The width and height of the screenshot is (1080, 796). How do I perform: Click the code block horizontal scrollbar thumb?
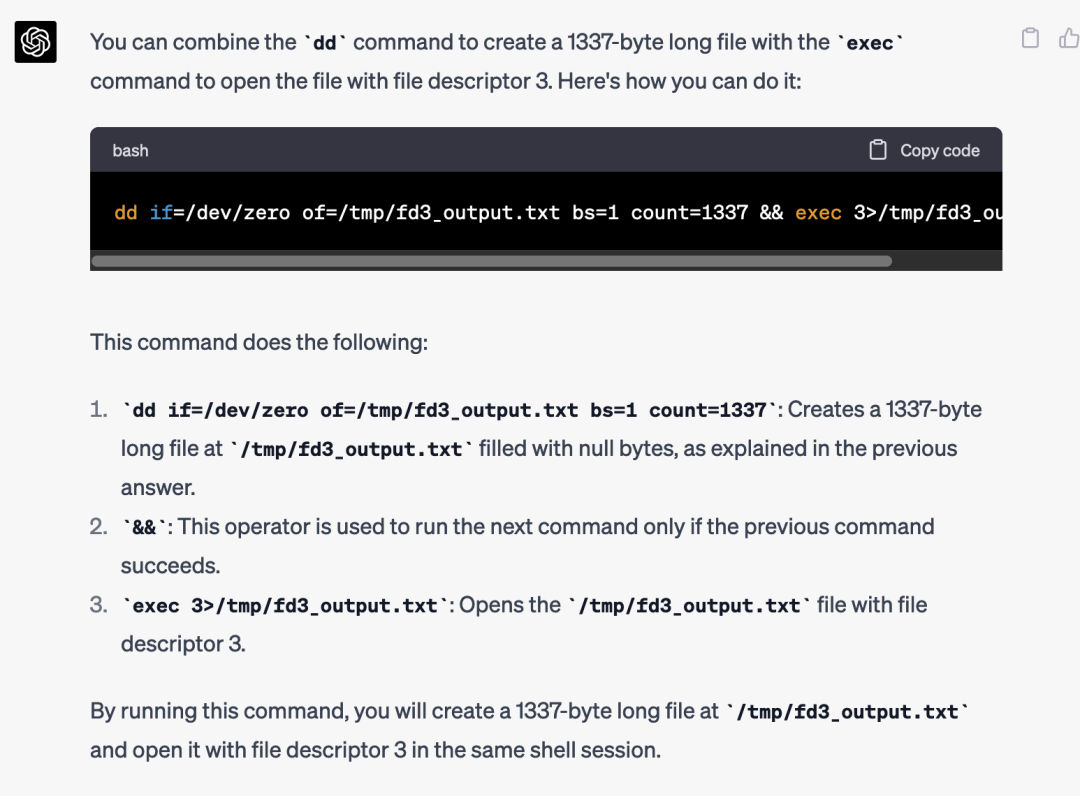[492, 261]
